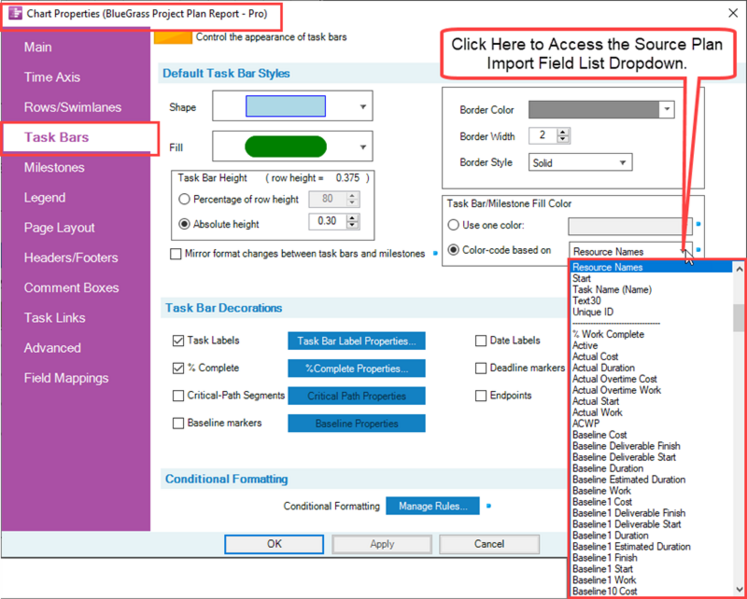Viewport: 747px width, 599px height.
Task: Open the Comment Boxes tab
Action: [71, 288]
